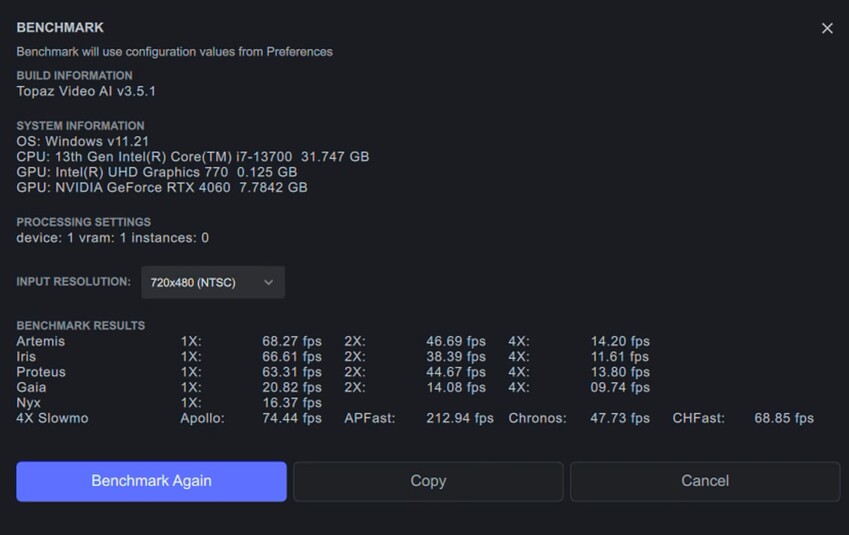Click the BENCHMARK dialog title

click(60, 28)
